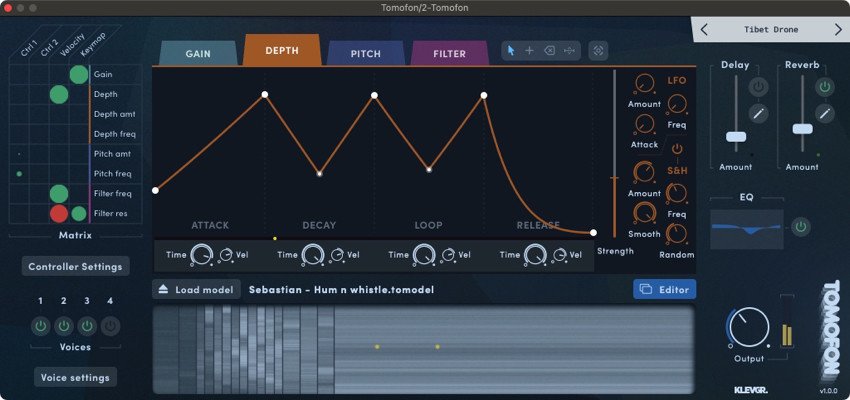Image resolution: width=850 pixels, height=400 pixels.
Task: Click the Attack section Time knob
Action: click(202, 255)
